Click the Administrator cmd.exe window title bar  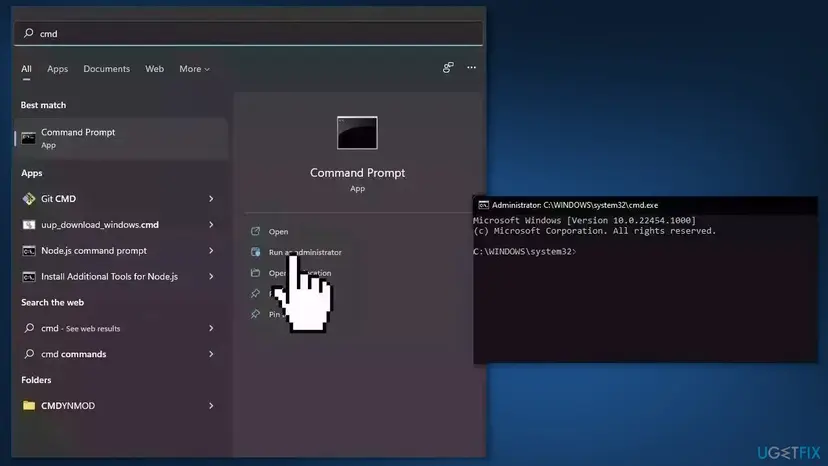tap(645, 205)
